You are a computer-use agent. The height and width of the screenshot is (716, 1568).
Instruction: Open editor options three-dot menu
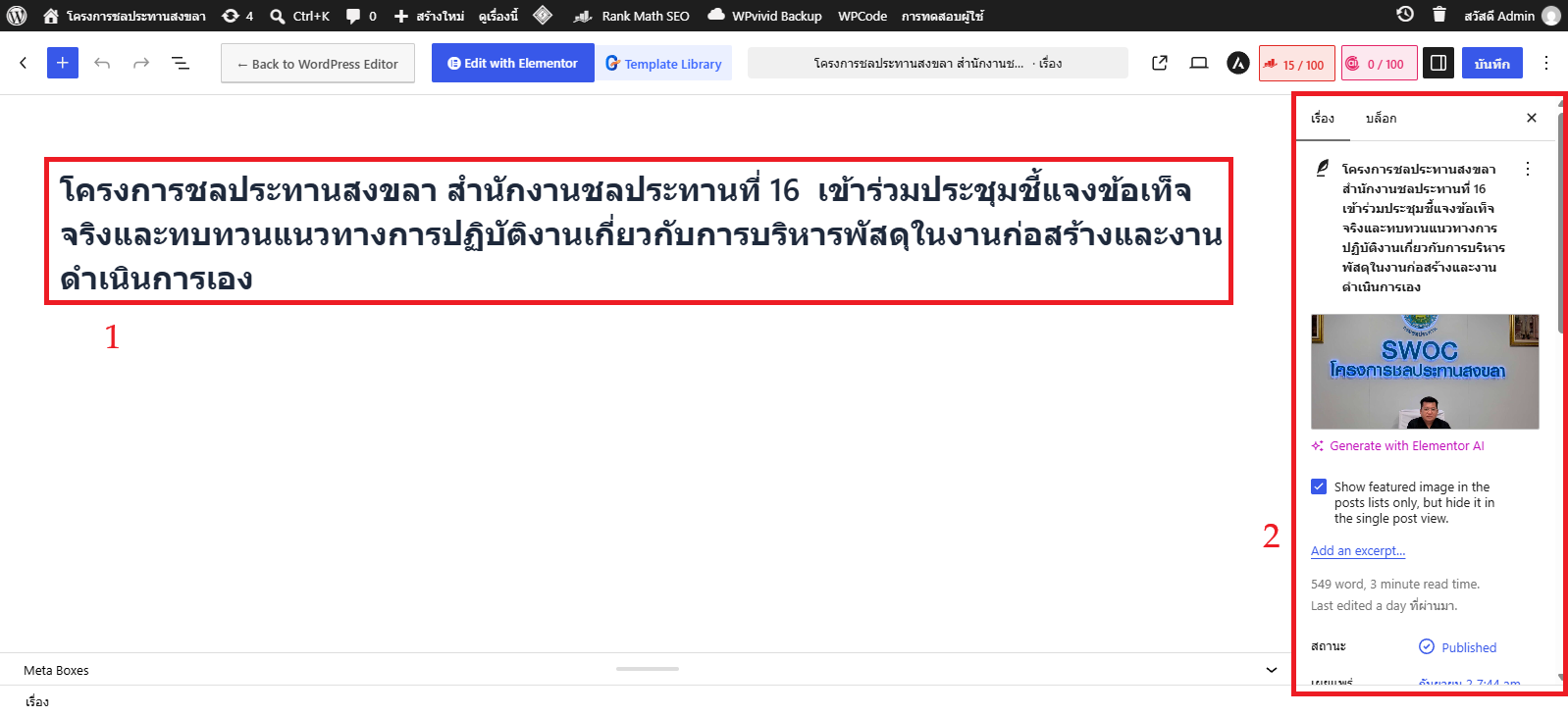coord(1546,63)
